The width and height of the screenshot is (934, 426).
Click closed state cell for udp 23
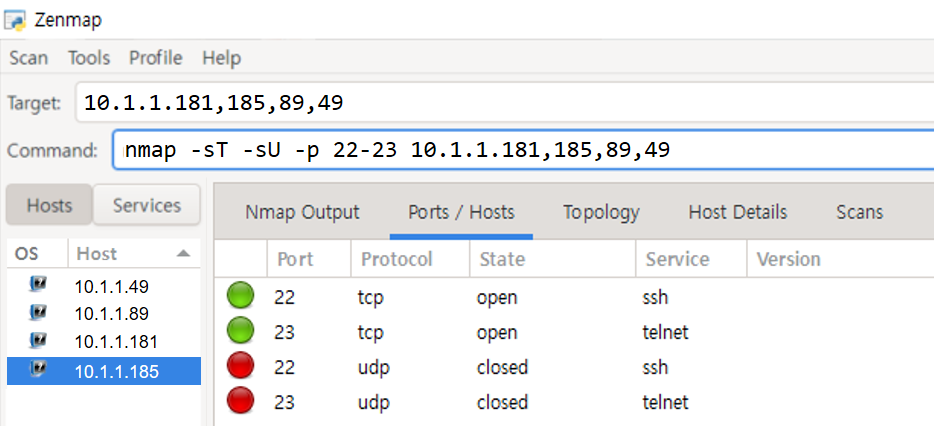(x=502, y=402)
